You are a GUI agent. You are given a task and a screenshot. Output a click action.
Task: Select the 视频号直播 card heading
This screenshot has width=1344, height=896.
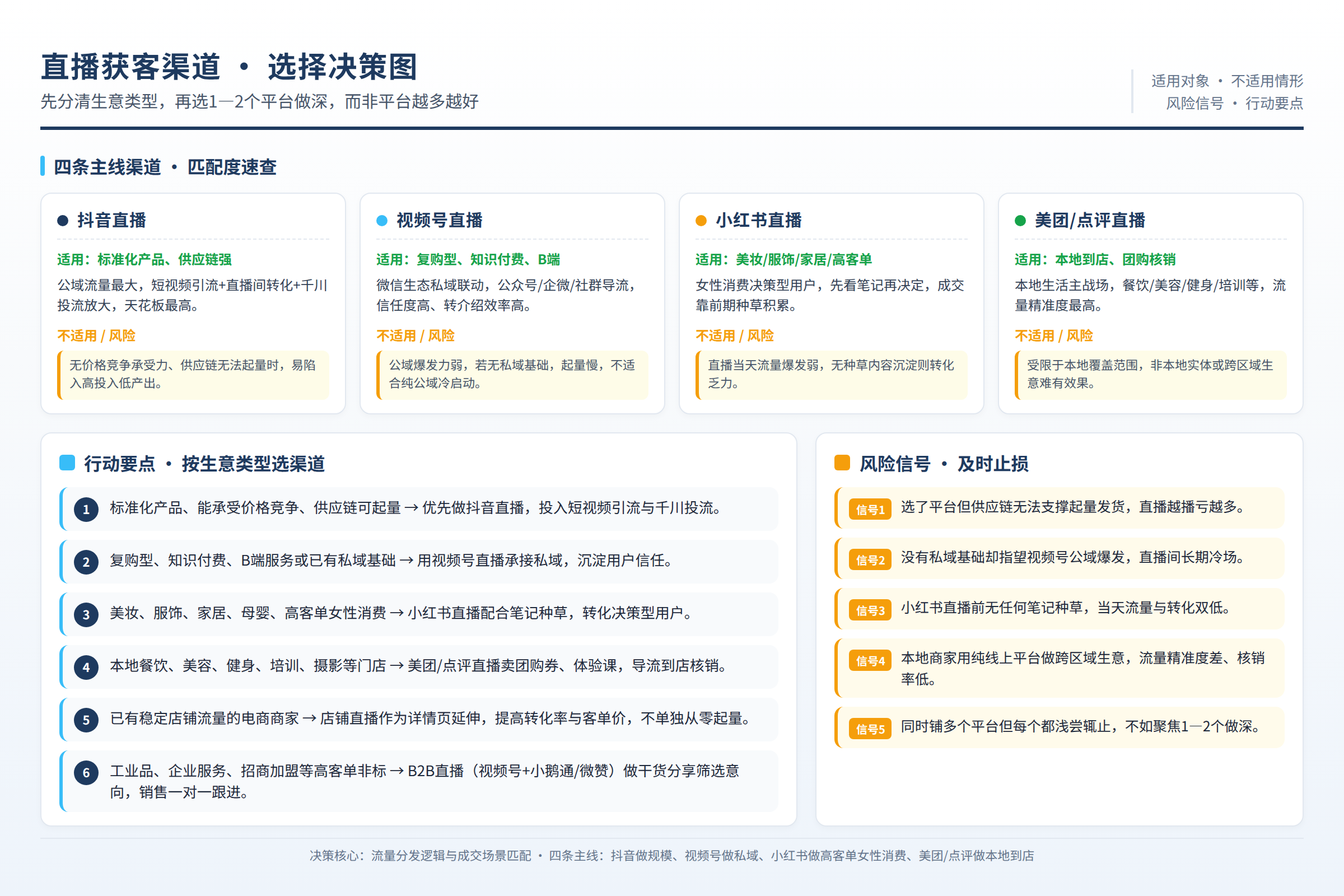[x=440, y=221]
